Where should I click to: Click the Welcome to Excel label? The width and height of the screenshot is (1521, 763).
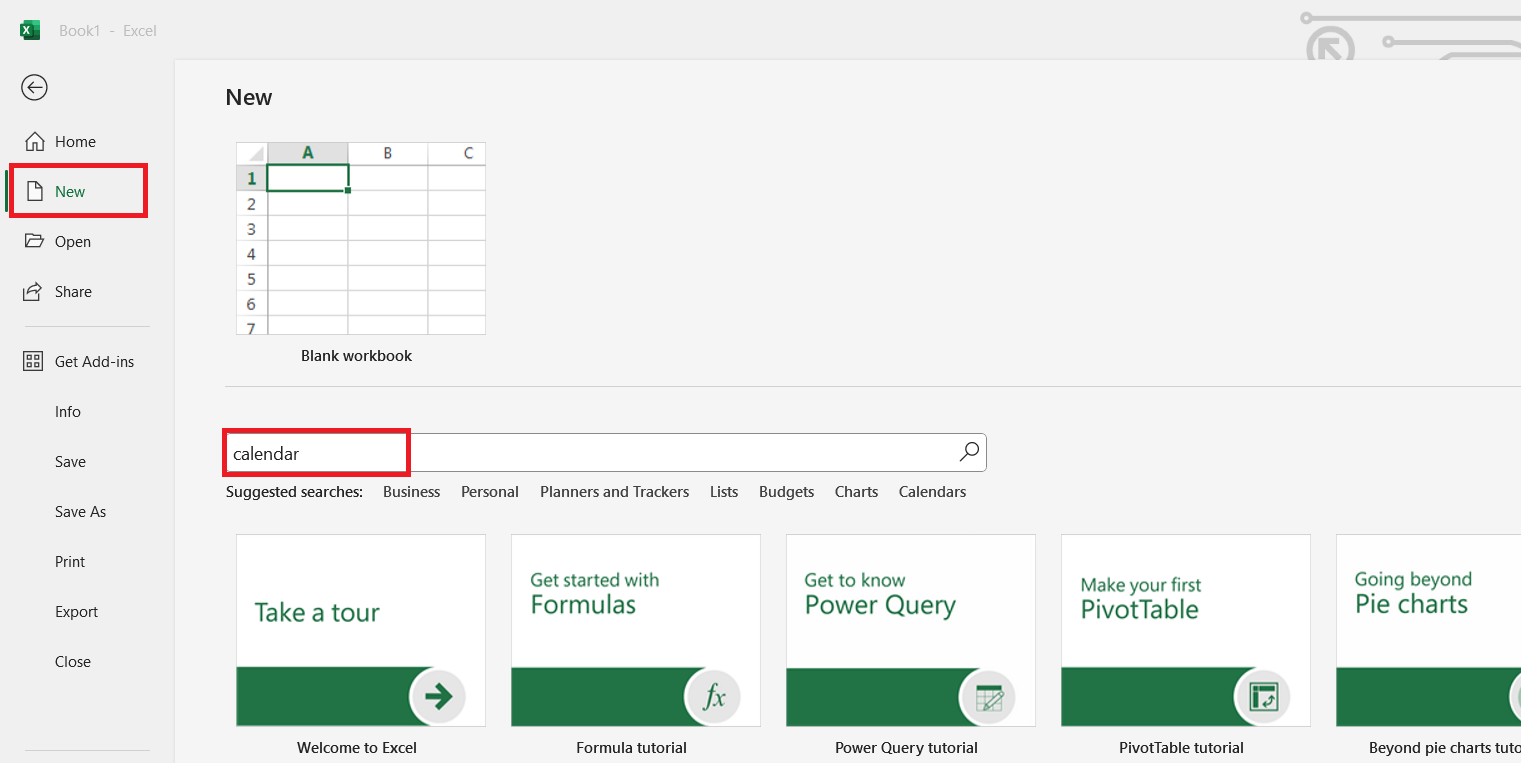tap(357, 747)
